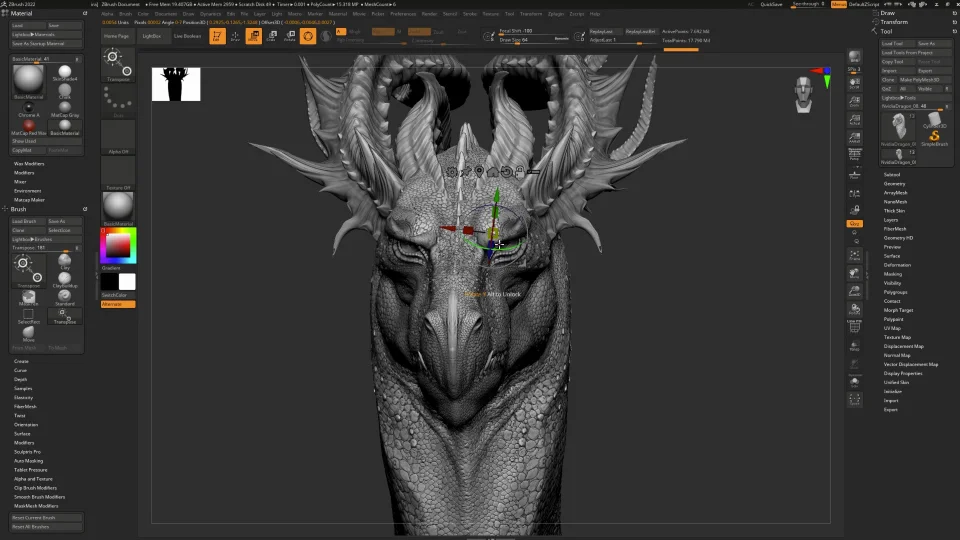Click the Zoom canvas icon

pos(855,101)
